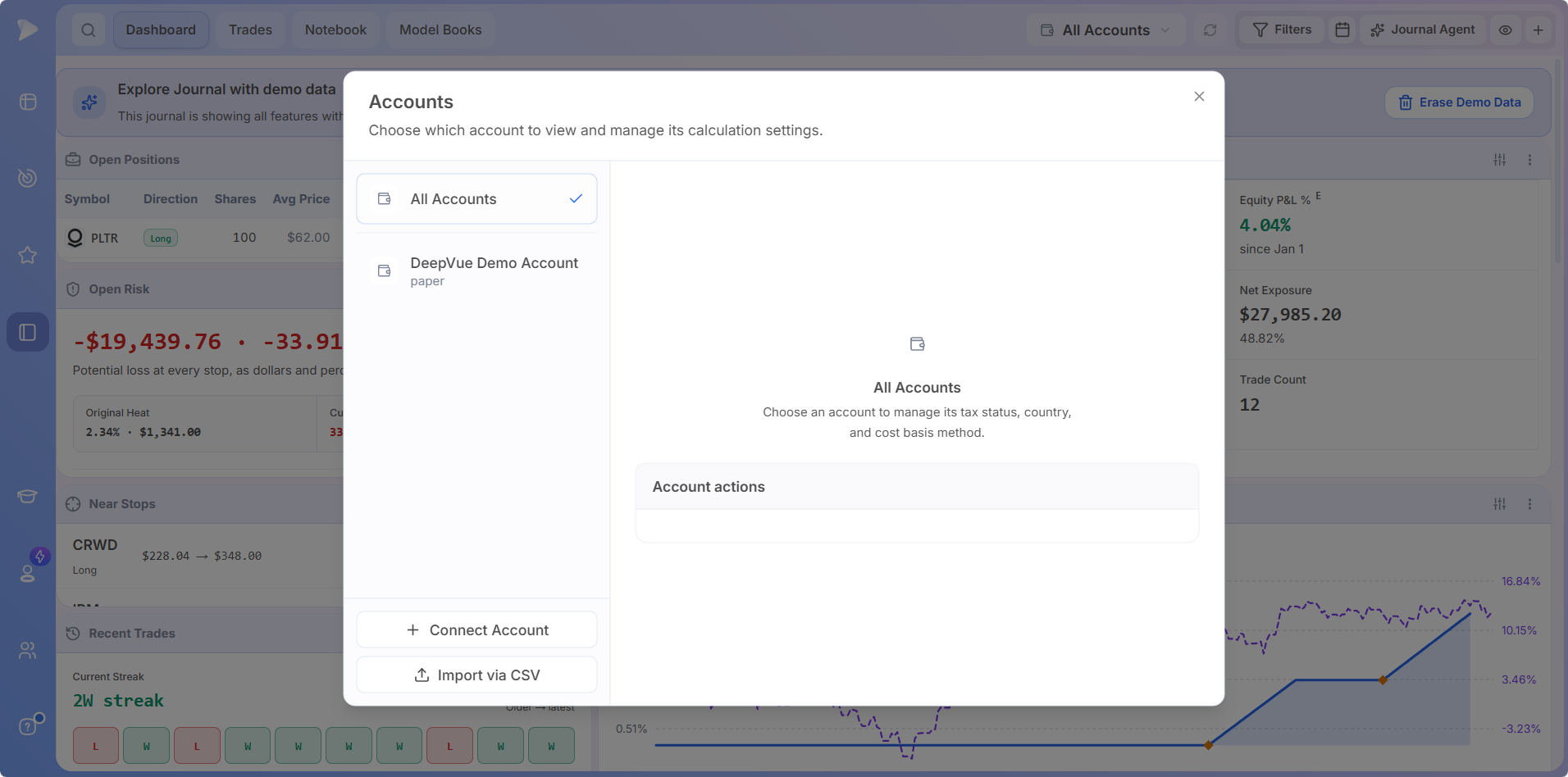Open the Notebook tab
Viewport: 1568px width, 777px height.
click(335, 30)
